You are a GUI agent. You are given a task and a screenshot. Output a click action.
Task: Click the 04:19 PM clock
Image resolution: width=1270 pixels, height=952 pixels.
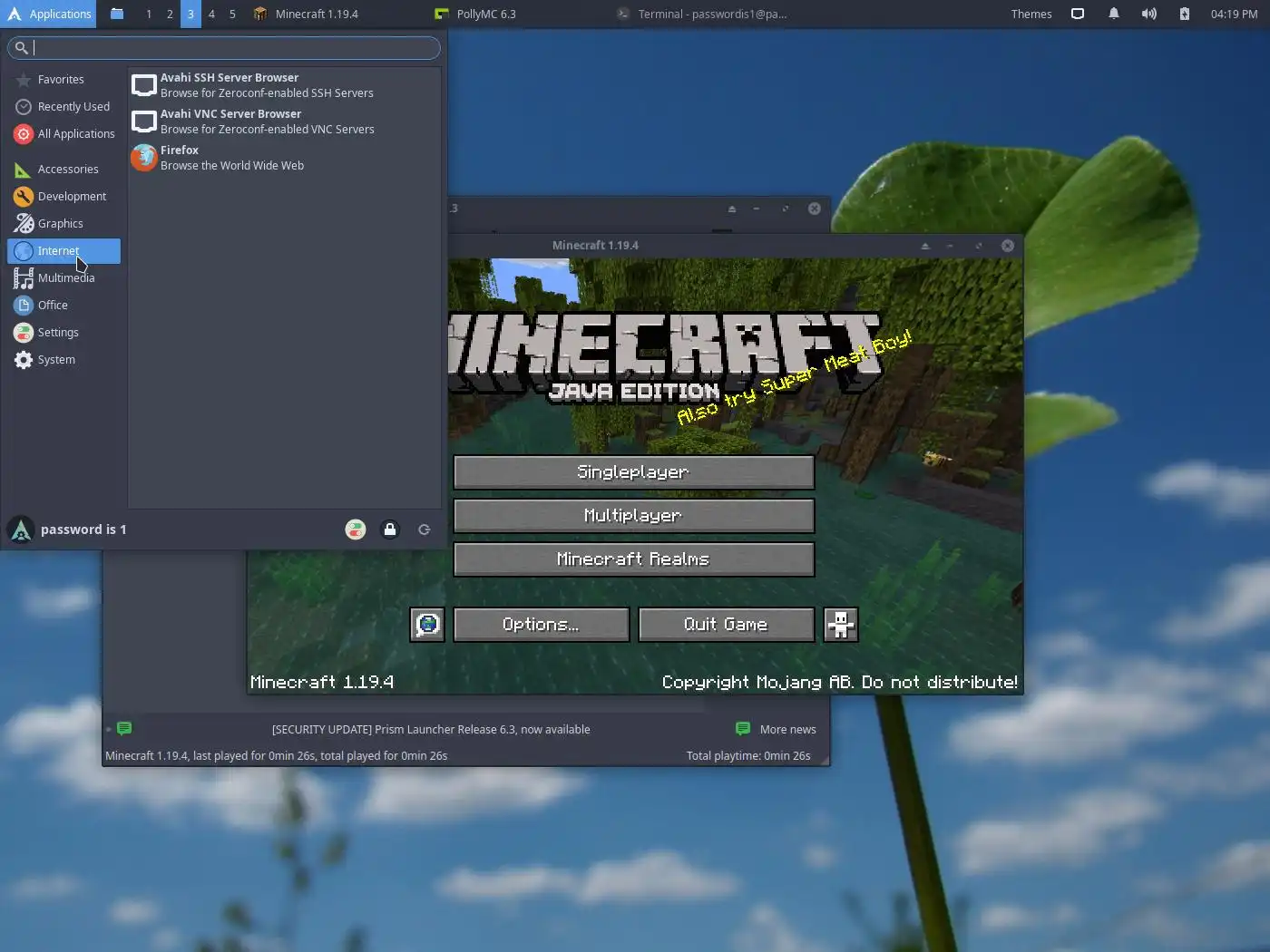pos(1234,14)
